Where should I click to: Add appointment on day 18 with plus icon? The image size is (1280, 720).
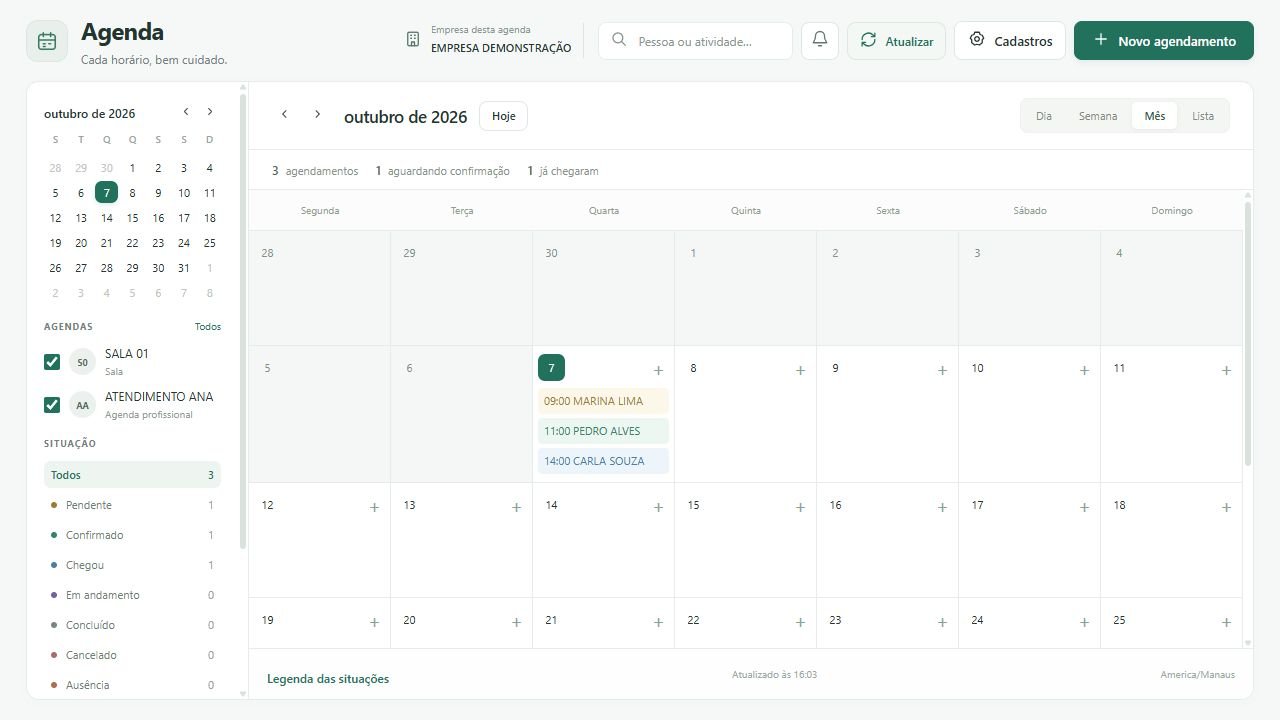(1226, 507)
